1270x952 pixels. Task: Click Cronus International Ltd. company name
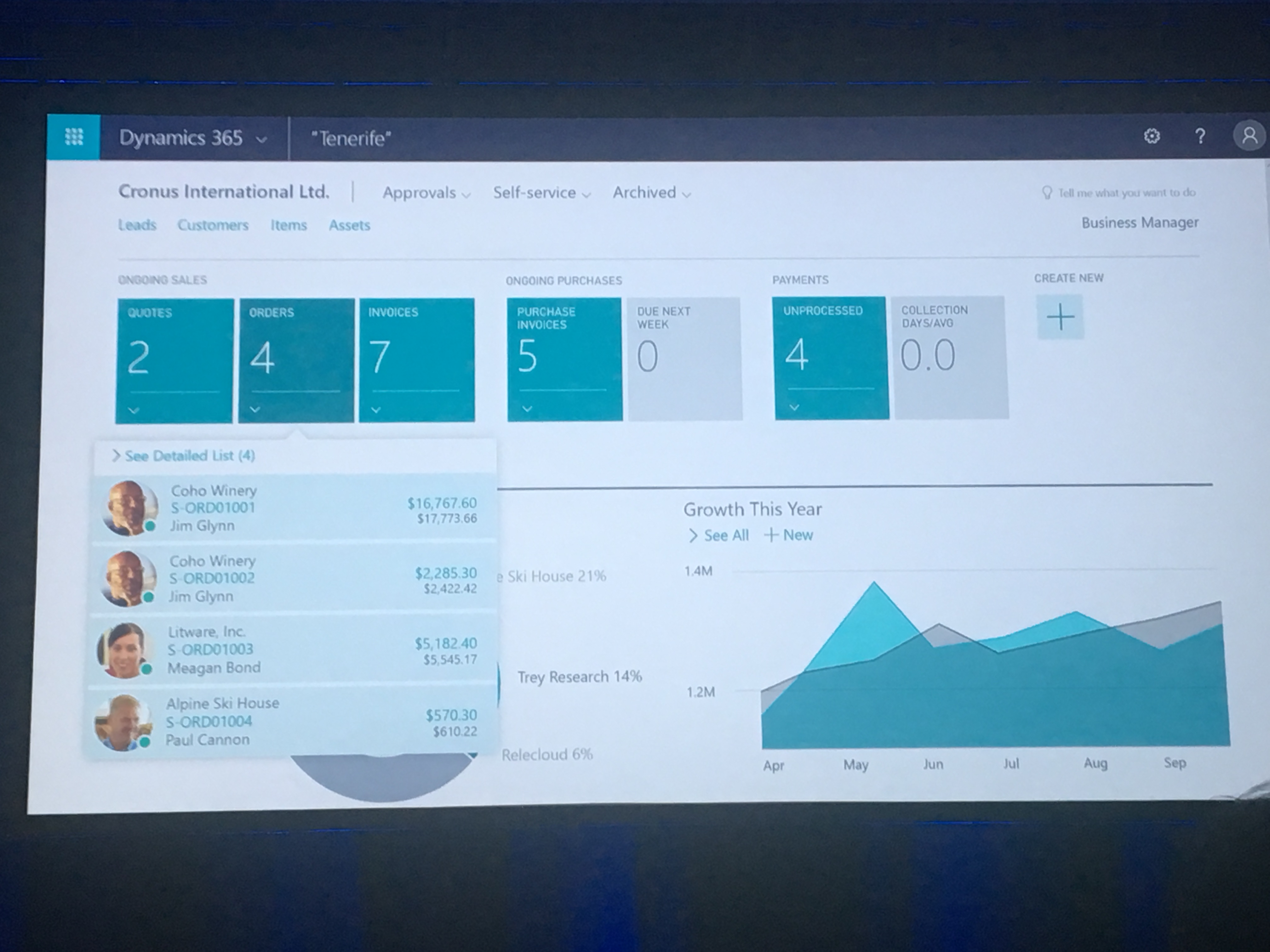[x=224, y=192]
